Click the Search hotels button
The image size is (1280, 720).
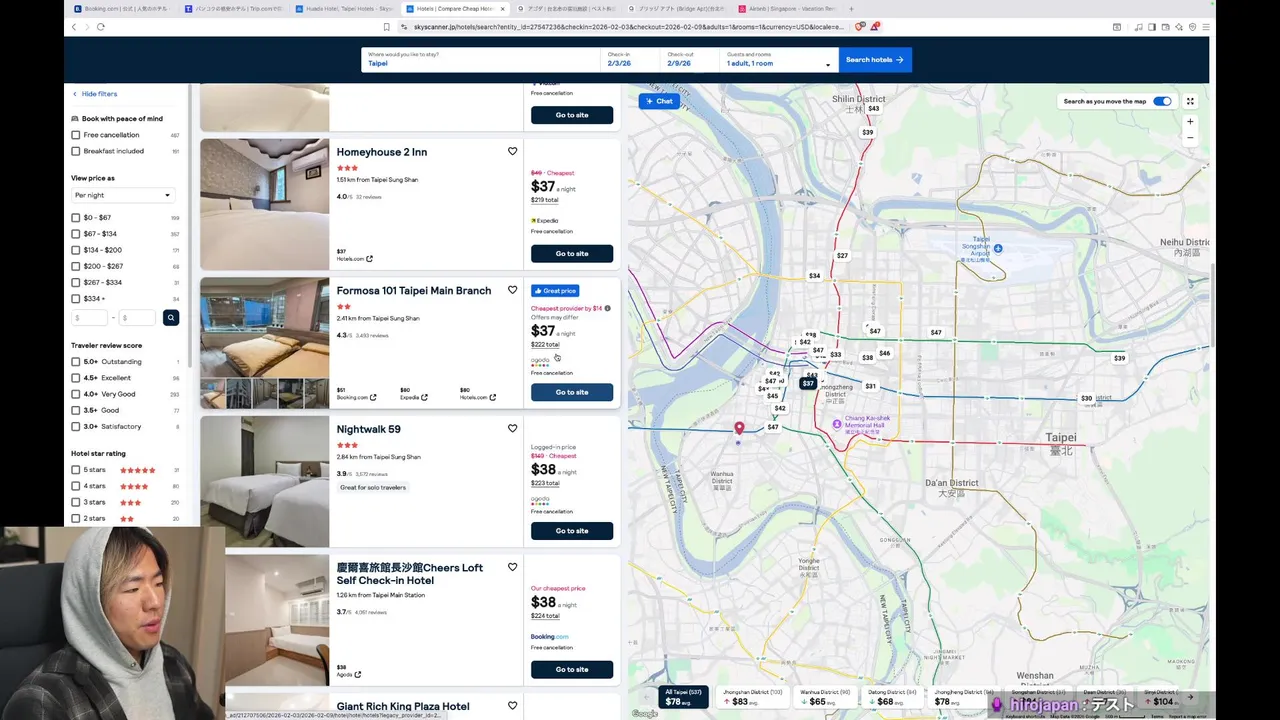875,59
